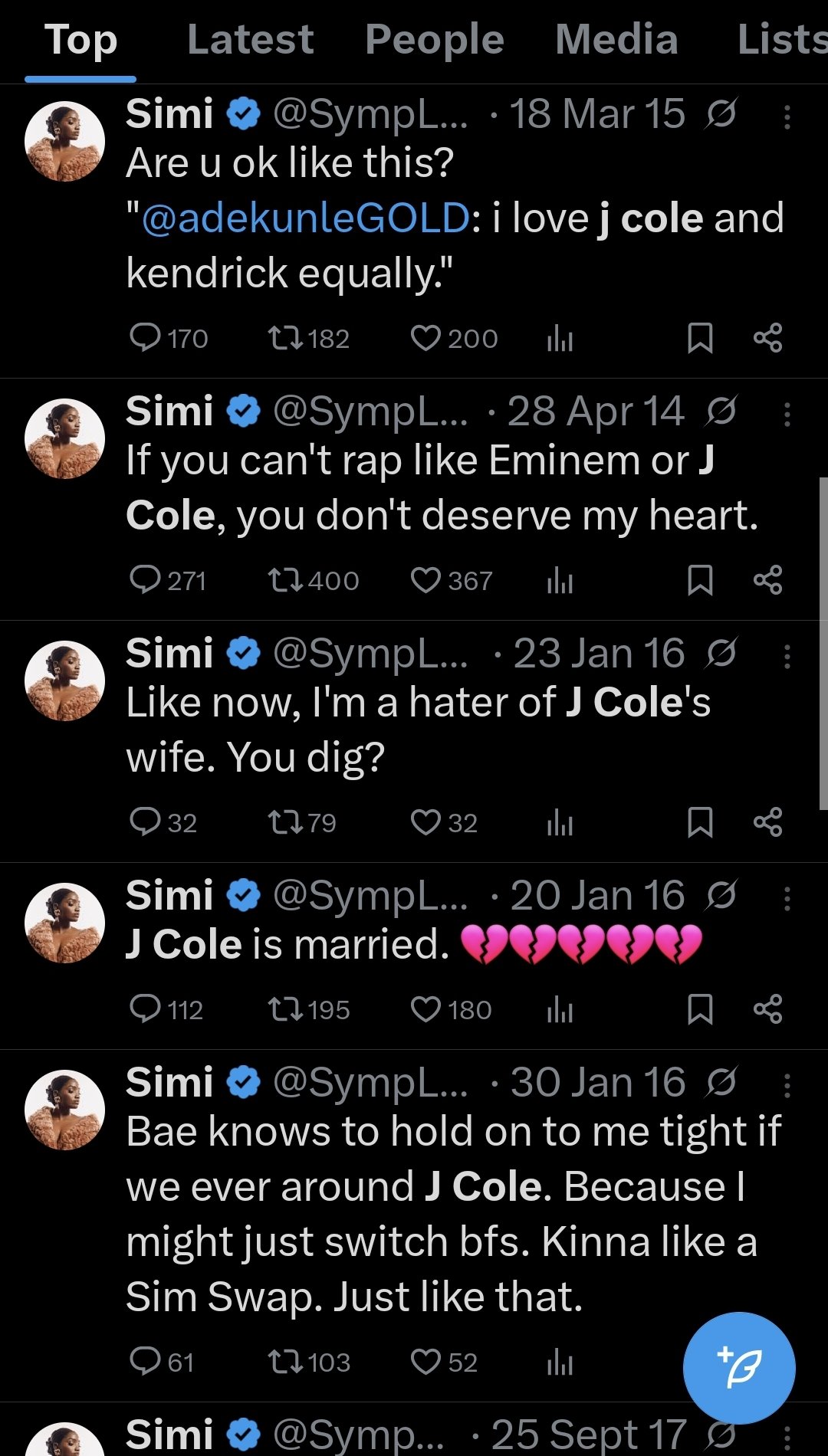This screenshot has width=828, height=1456.
Task: Like the Eminem or J Cole tweet
Action: (426, 580)
